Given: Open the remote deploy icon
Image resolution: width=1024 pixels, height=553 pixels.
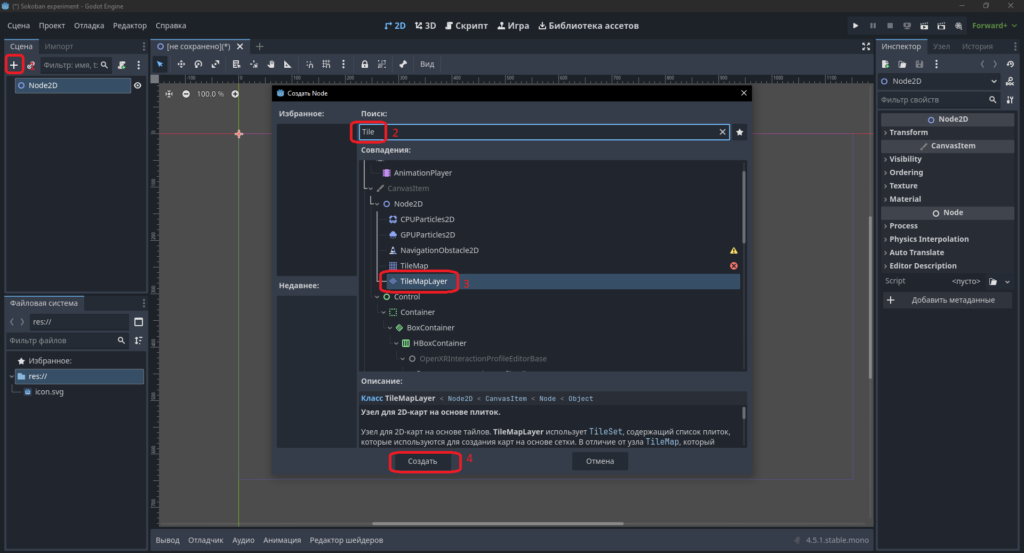Looking at the screenshot, I should 906,25.
